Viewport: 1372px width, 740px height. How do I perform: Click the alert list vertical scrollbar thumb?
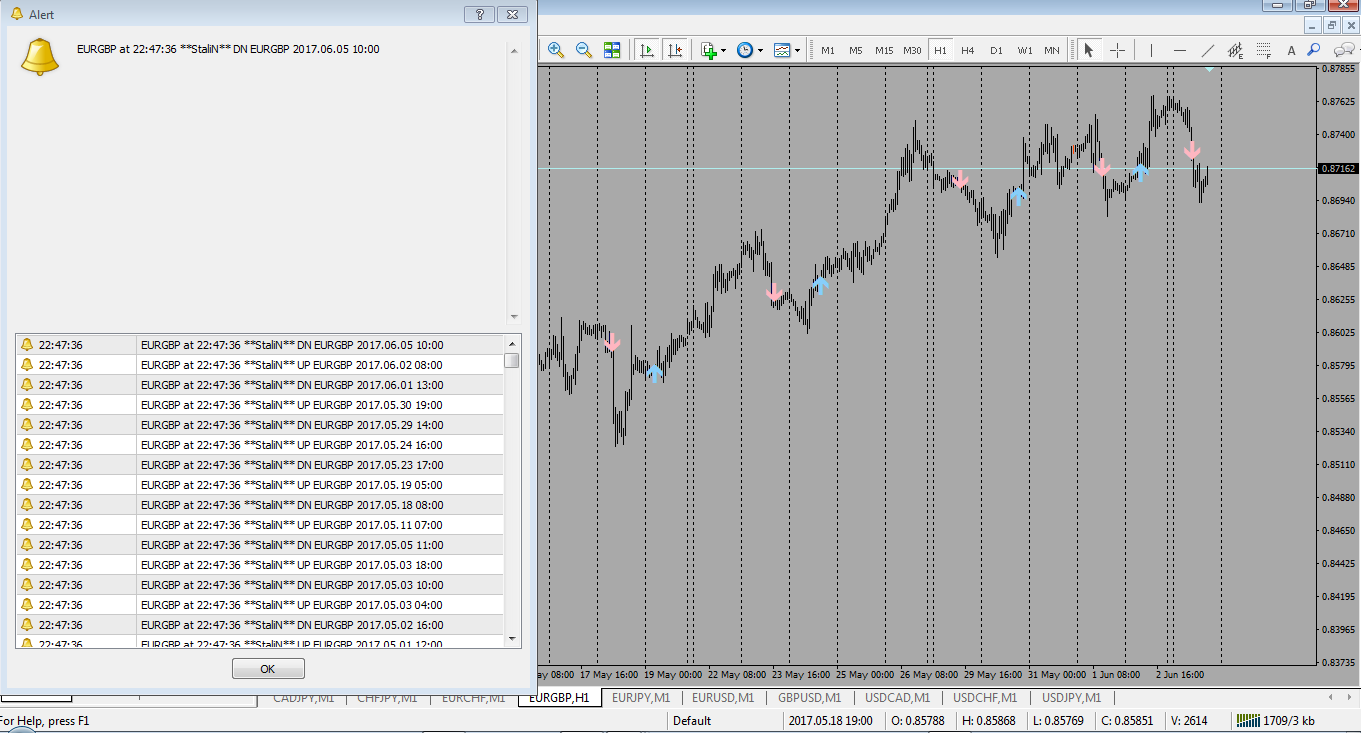click(512, 360)
